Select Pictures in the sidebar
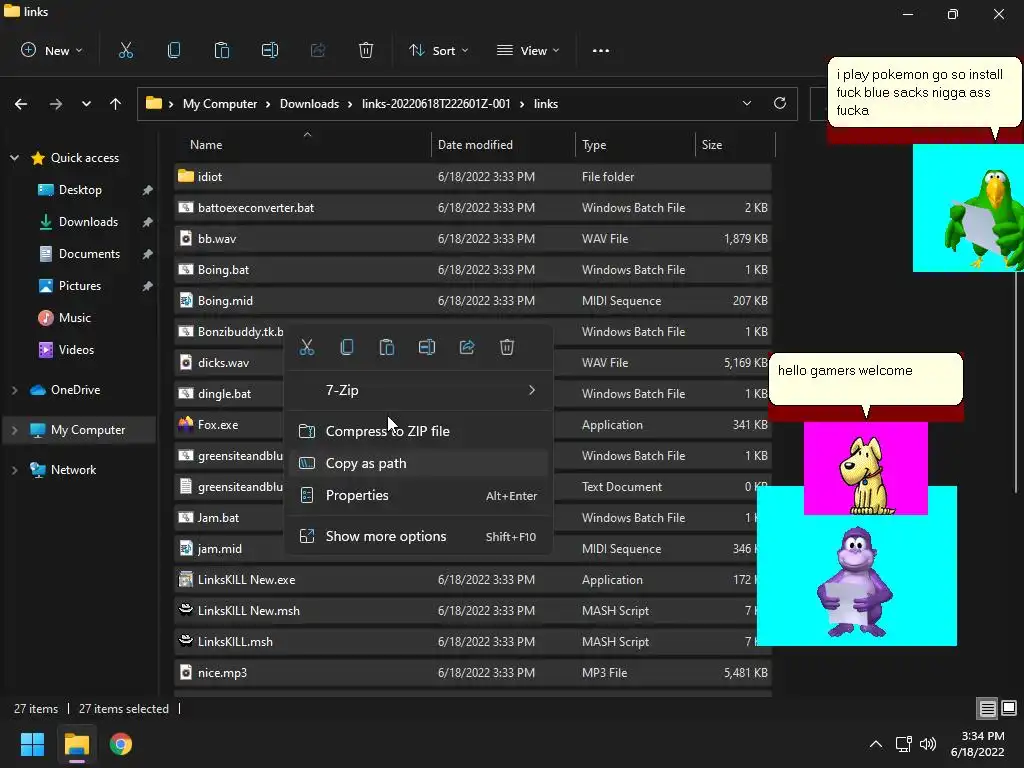The height and width of the screenshot is (768, 1024). pos(80,286)
